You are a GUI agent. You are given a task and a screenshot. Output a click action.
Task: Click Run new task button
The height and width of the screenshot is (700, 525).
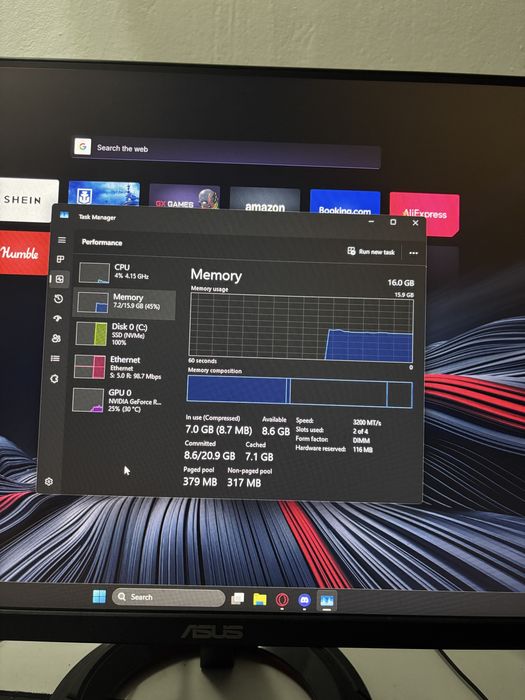[371, 251]
